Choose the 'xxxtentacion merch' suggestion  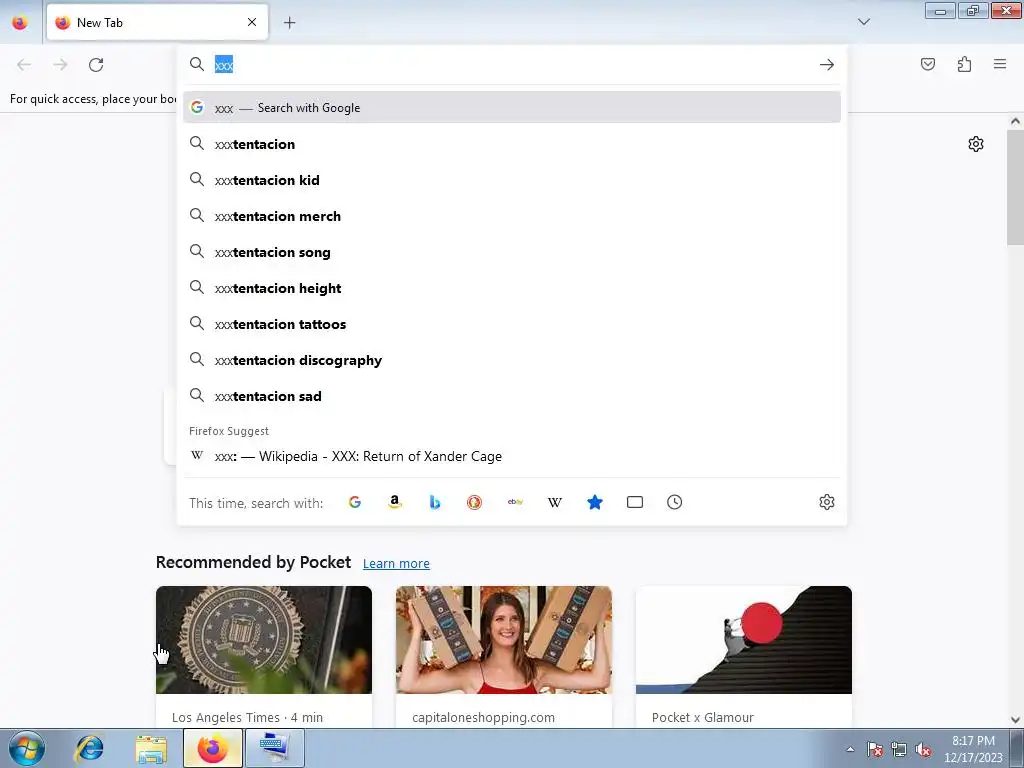click(512, 216)
